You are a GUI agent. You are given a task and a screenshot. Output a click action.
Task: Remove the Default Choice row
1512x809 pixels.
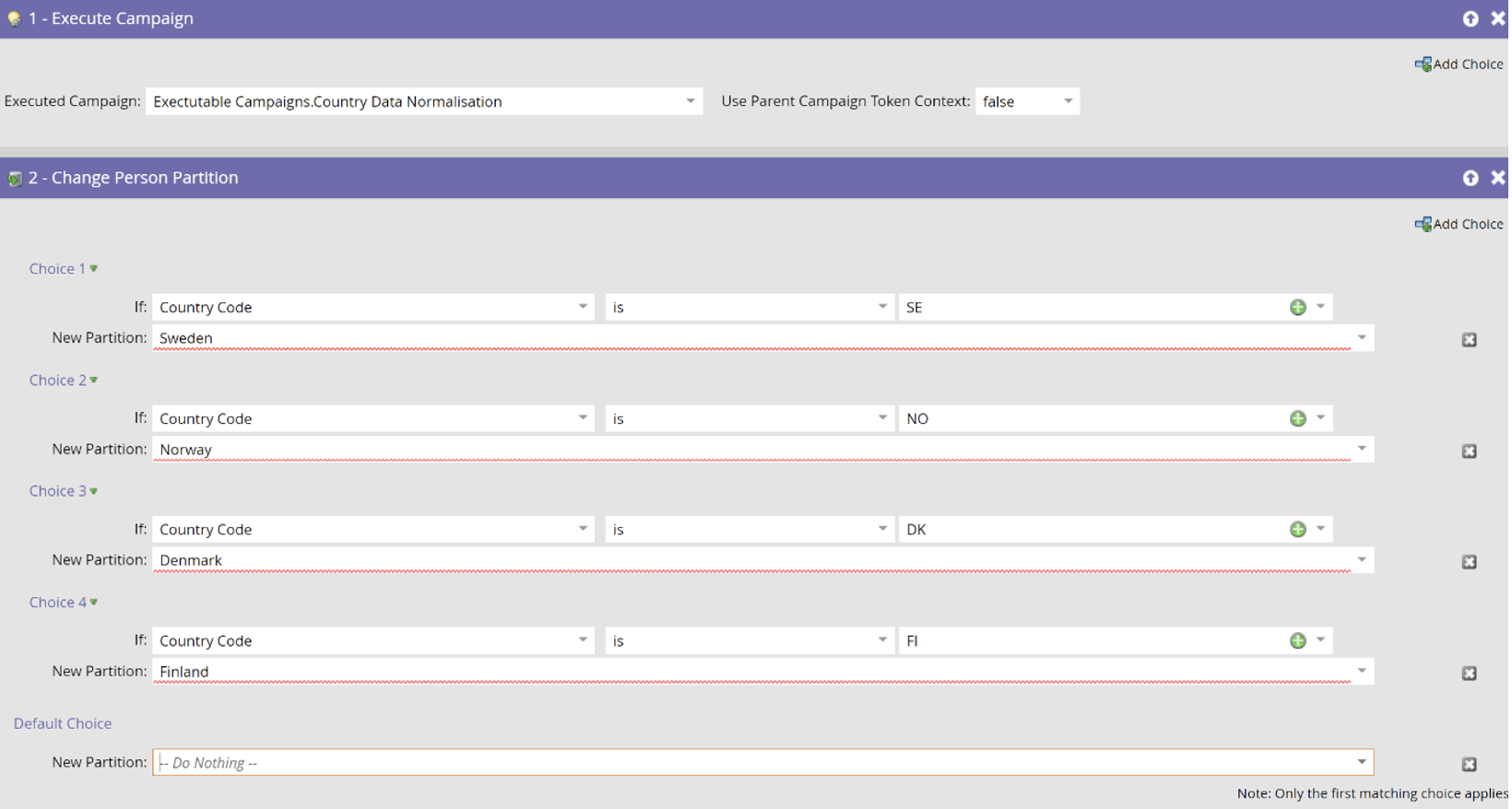pyautogui.click(x=1470, y=765)
